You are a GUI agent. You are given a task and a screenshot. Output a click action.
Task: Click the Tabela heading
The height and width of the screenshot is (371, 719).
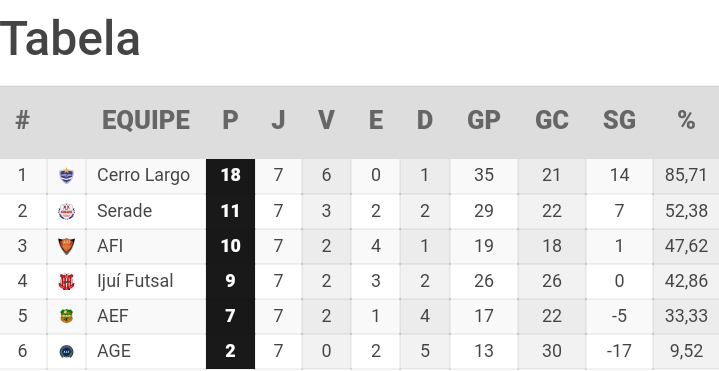tap(70, 39)
